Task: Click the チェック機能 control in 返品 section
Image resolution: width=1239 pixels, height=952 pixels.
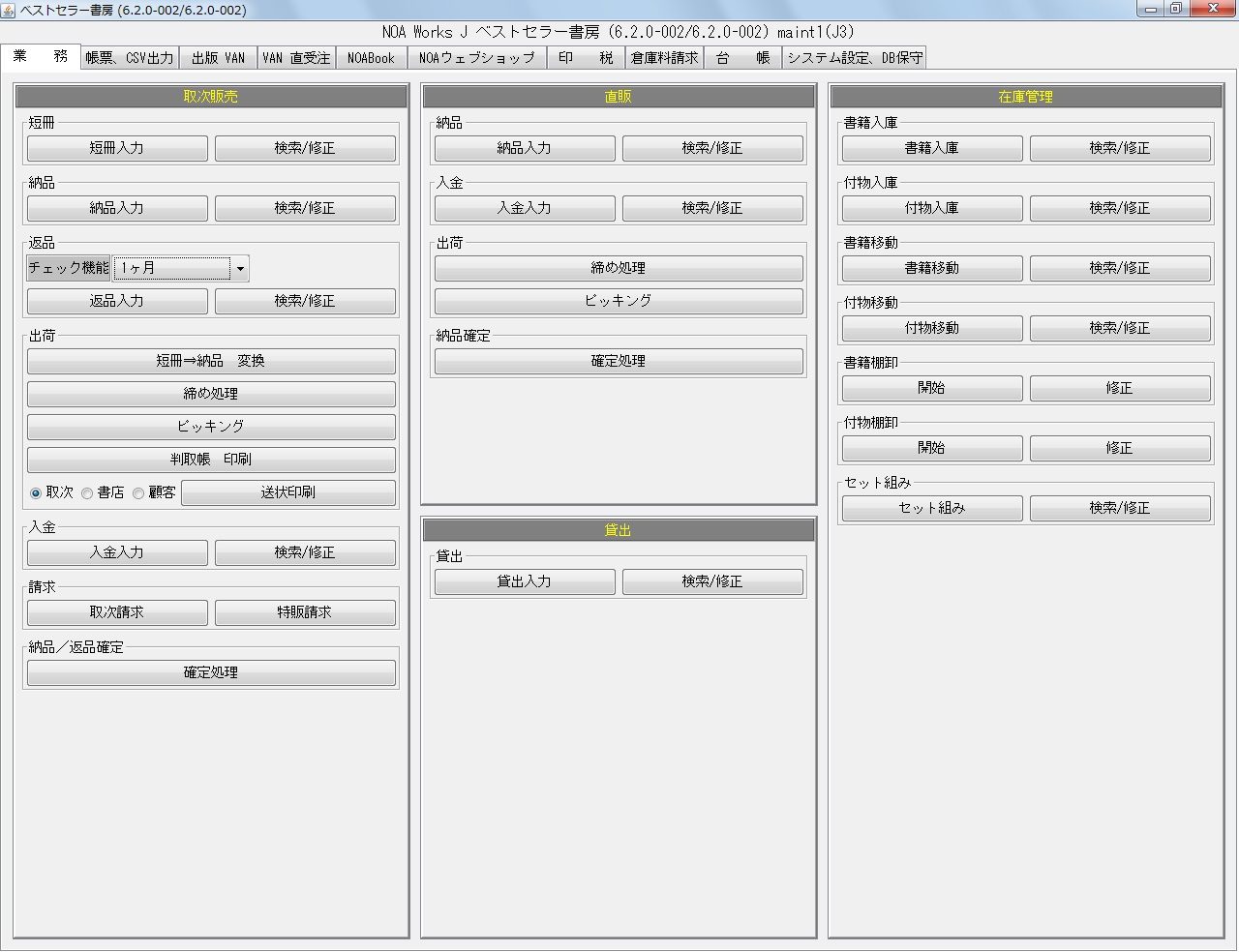Action: tap(68, 268)
